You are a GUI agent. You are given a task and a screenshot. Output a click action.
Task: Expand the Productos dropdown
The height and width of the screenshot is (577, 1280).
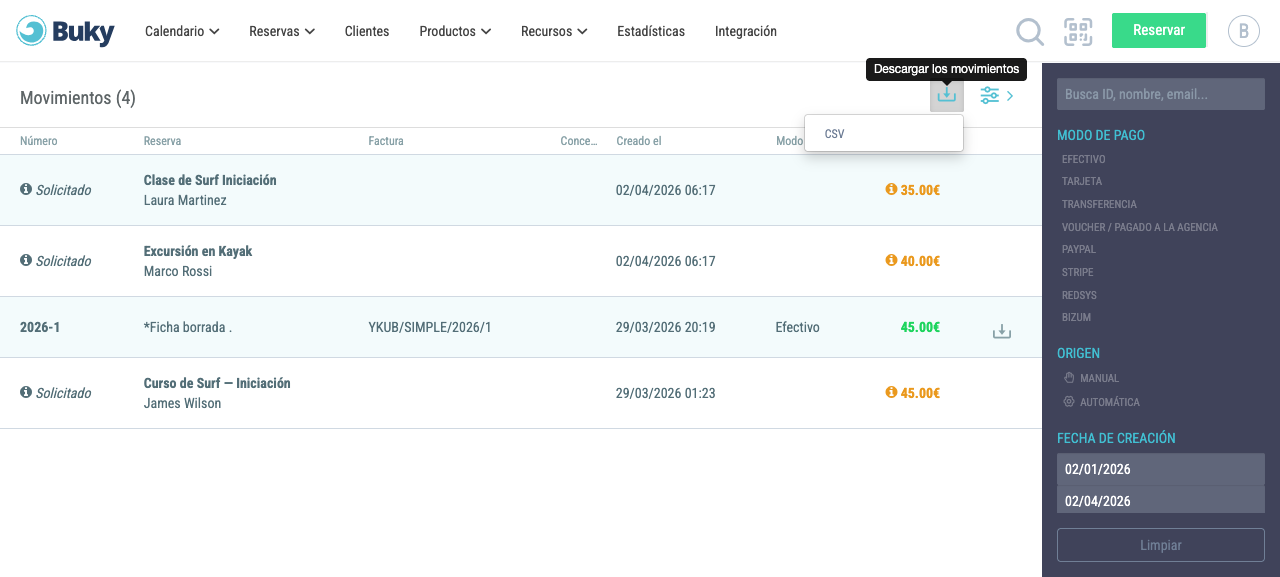click(455, 31)
